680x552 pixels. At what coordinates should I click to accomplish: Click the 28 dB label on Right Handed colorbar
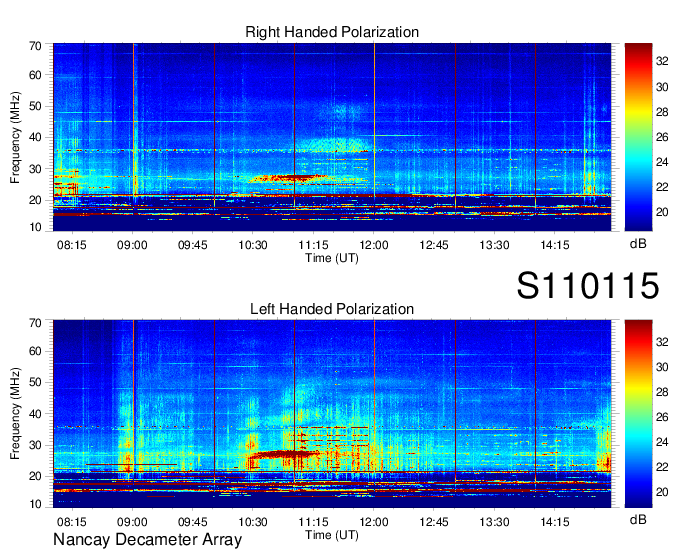point(662,112)
